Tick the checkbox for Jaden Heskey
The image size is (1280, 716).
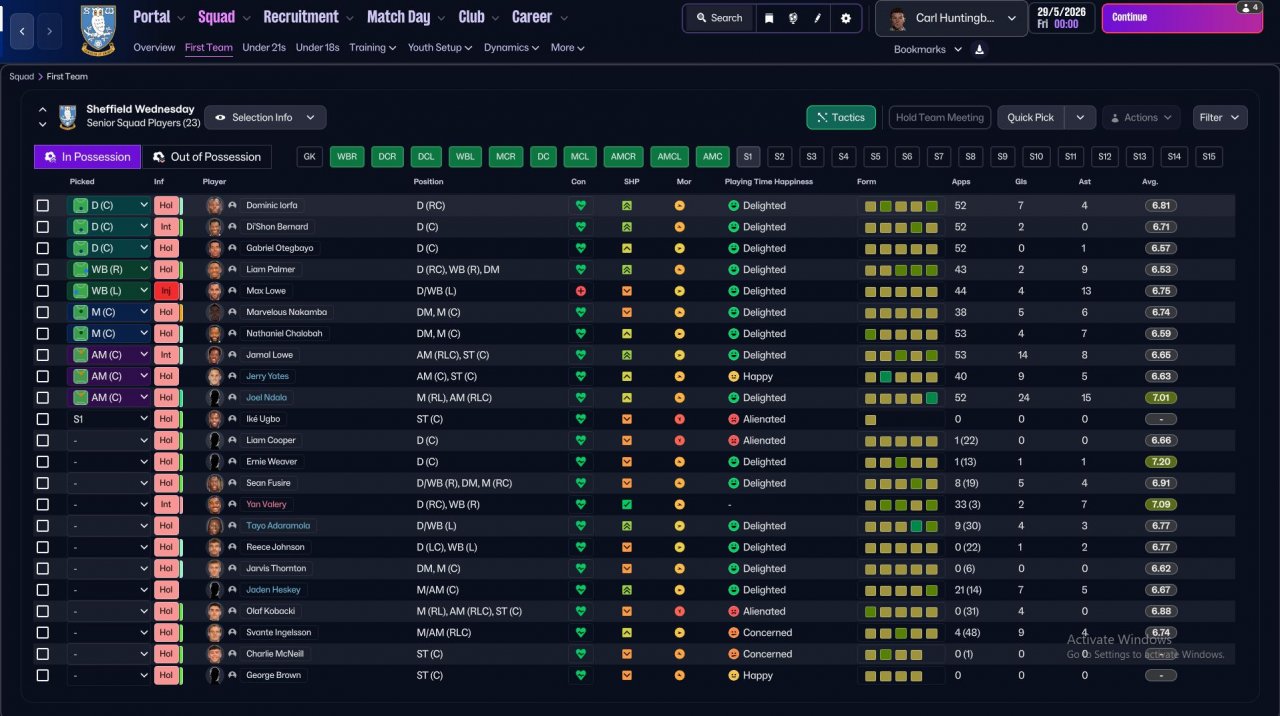click(42, 590)
